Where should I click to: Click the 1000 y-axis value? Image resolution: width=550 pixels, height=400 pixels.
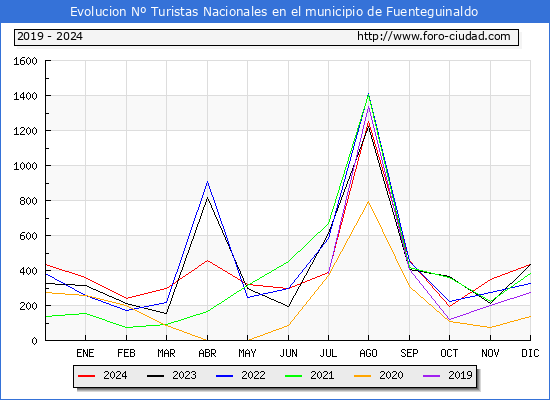tap(25, 166)
